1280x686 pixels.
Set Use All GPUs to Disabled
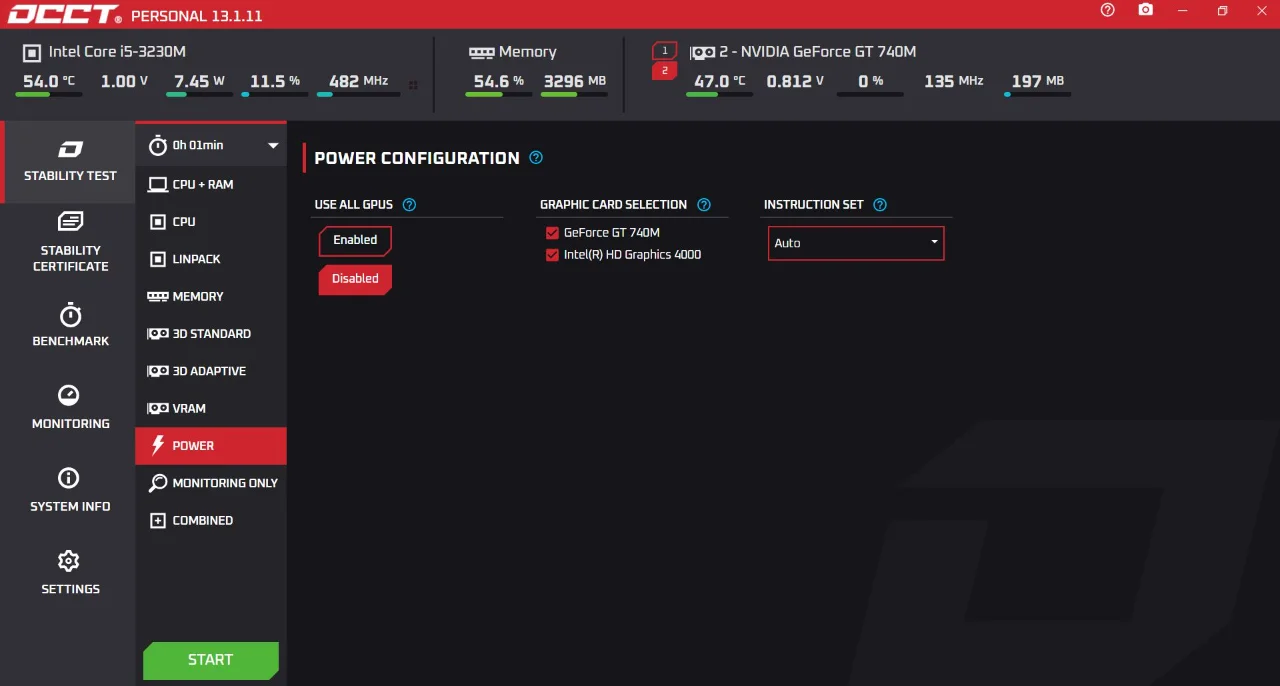pos(355,279)
